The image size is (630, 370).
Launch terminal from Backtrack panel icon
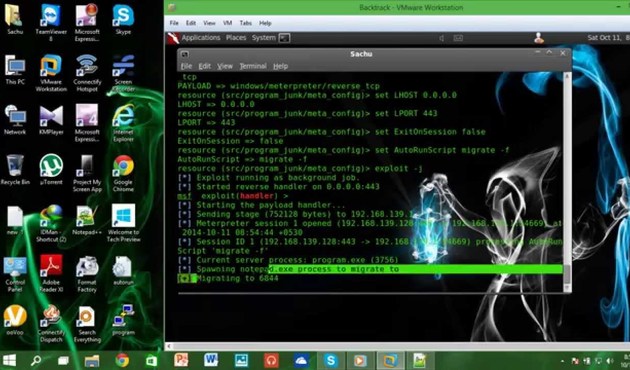[x=285, y=38]
